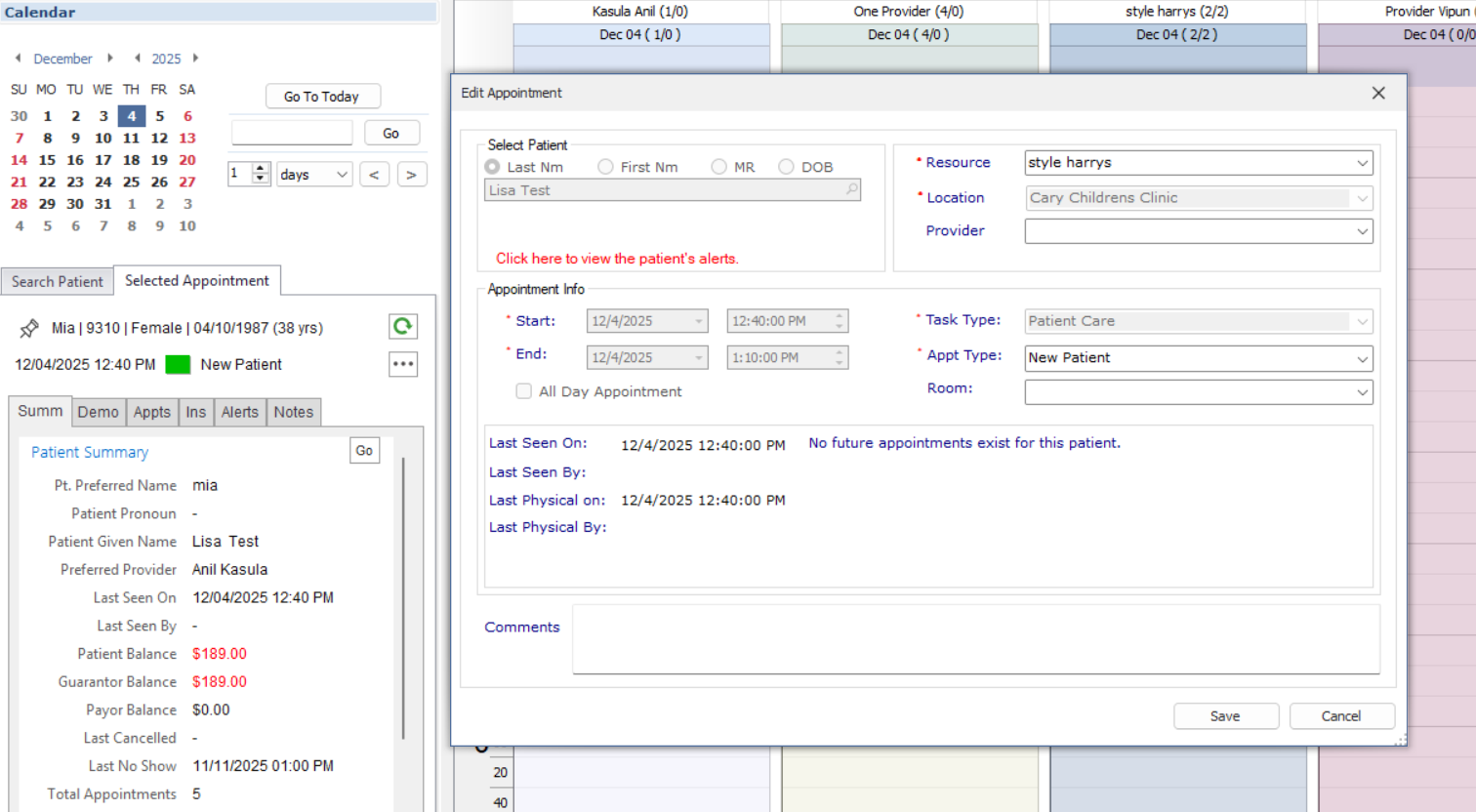
Task: Go to next year arrow beside 2025
Action: [196, 59]
